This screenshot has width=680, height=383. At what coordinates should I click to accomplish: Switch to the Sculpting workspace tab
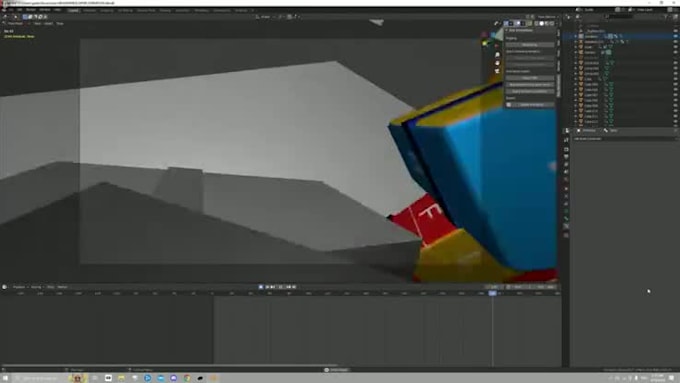coord(107,10)
